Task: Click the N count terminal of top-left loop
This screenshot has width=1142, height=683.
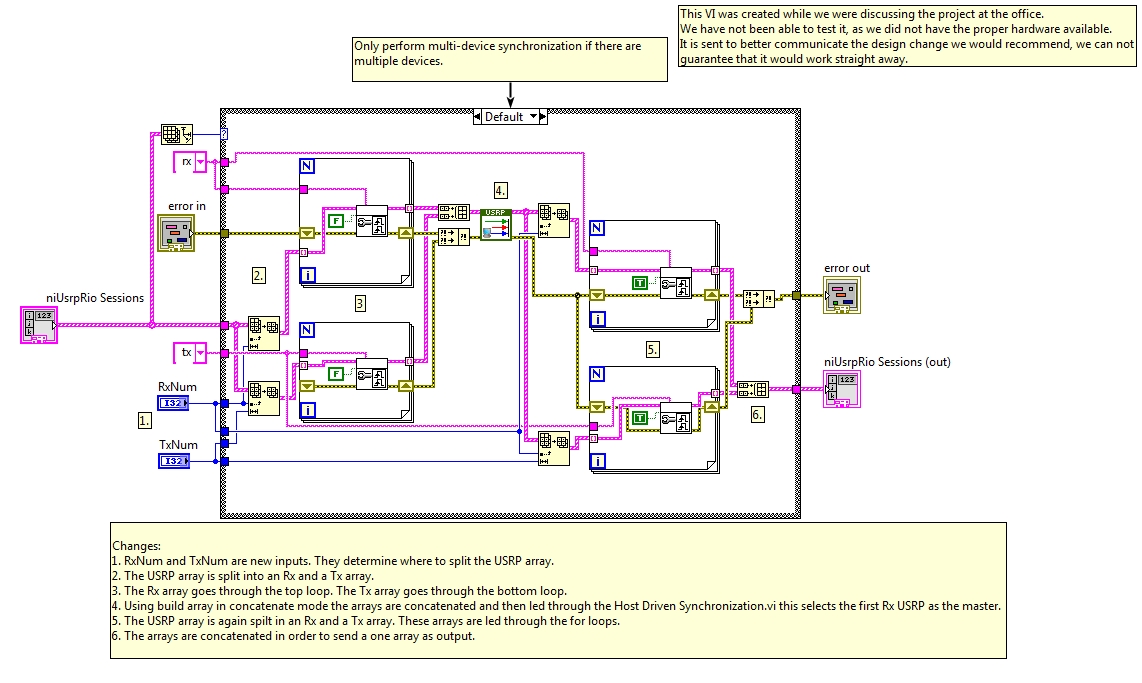Action: tap(307, 167)
